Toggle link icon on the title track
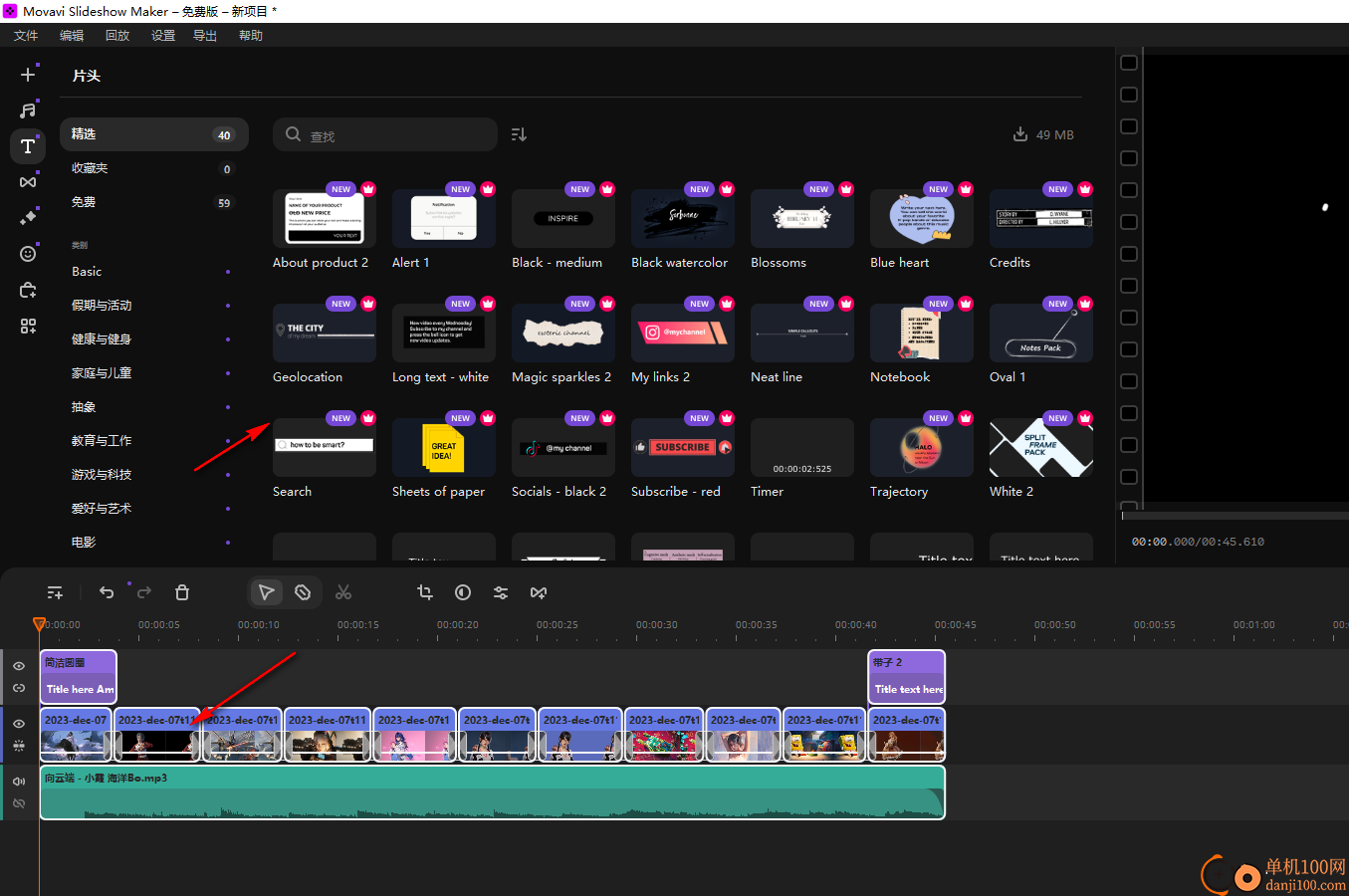Viewport: 1349px width, 896px height. pos(19,688)
